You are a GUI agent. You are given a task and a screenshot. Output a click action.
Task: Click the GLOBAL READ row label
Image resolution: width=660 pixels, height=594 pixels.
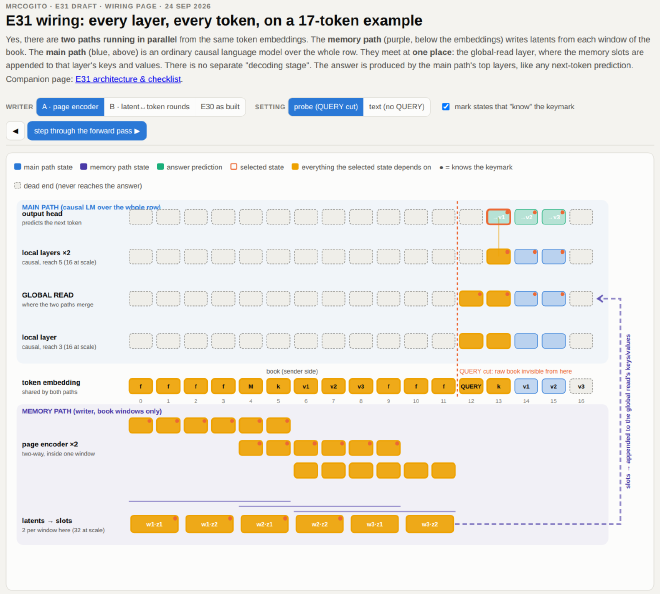(48, 295)
